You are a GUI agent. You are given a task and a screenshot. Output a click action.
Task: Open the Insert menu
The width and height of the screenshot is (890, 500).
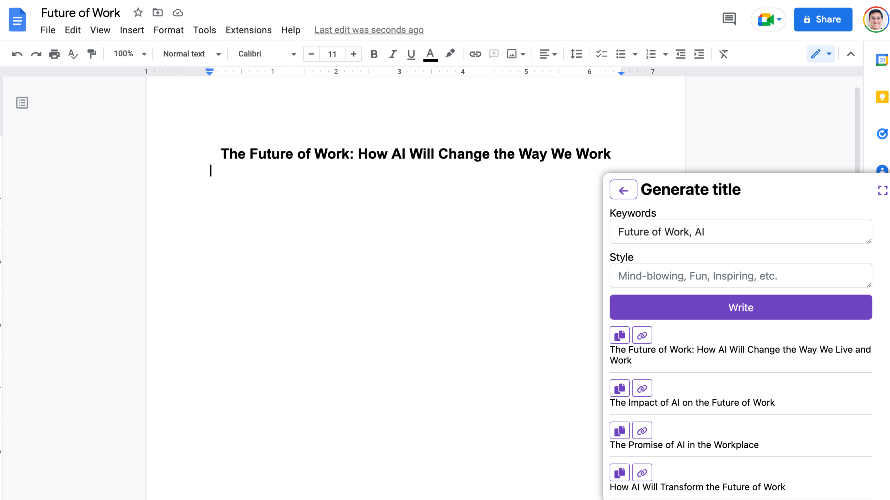pyautogui.click(x=132, y=30)
